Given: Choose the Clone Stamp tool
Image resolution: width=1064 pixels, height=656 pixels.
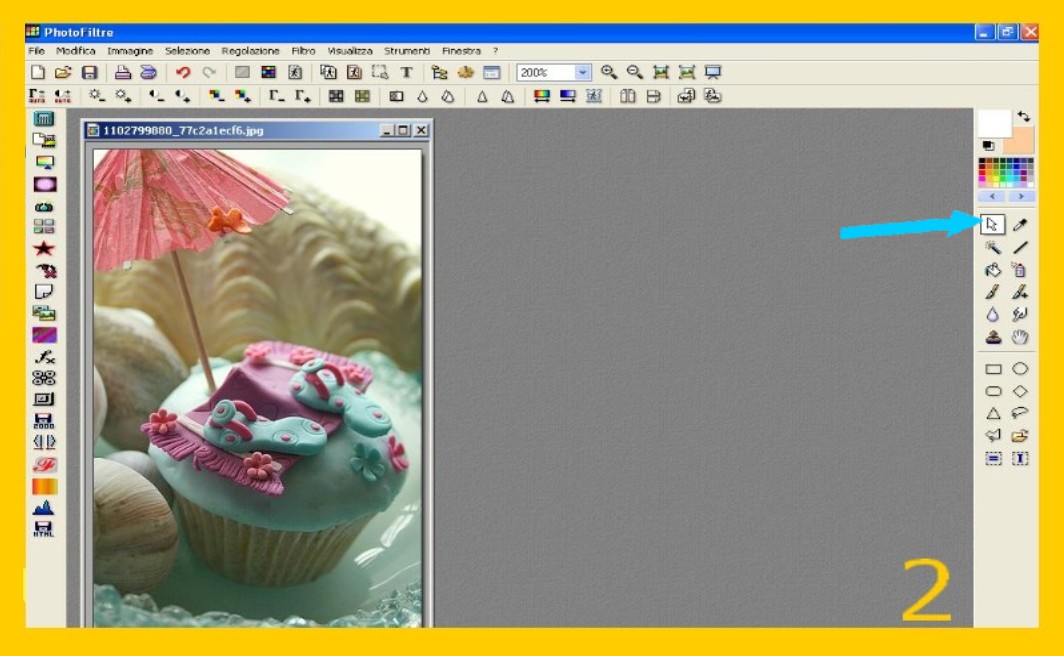Looking at the screenshot, I should click(x=993, y=338).
